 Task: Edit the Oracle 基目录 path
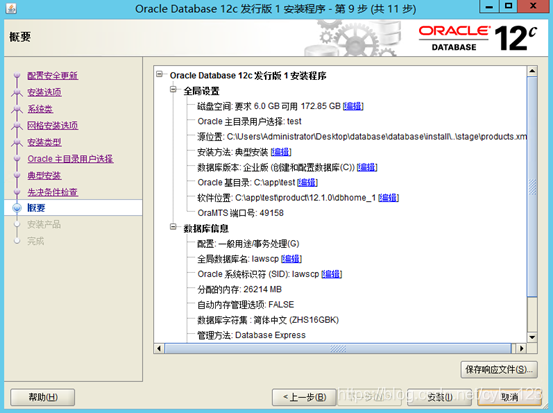[308, 182]
